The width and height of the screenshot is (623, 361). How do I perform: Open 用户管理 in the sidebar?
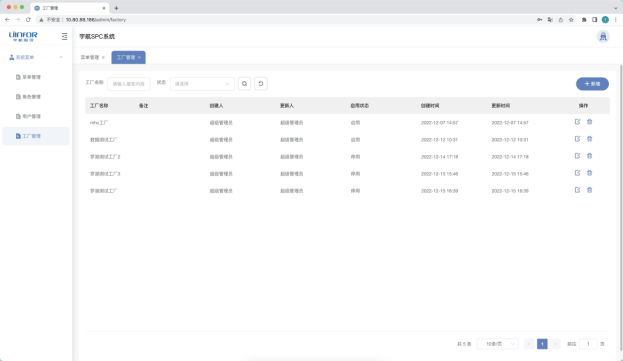coord(36,116)
